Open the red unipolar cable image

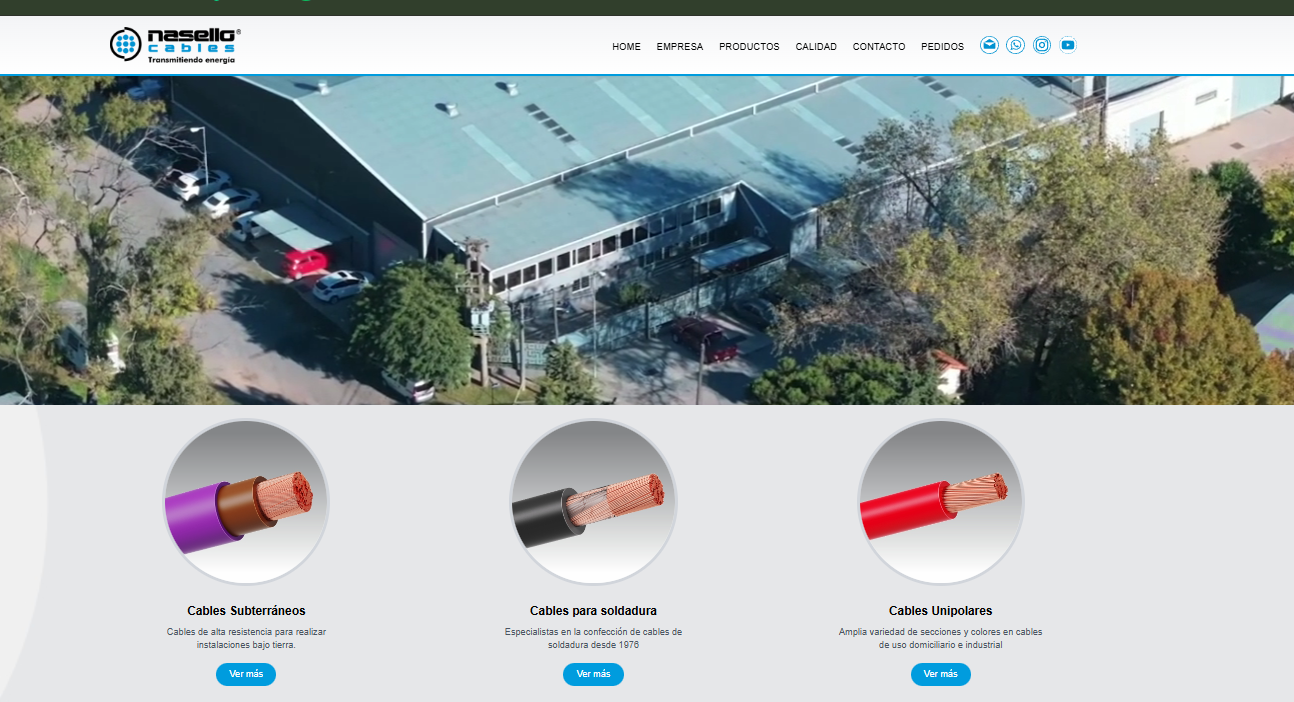click(941, 502)
